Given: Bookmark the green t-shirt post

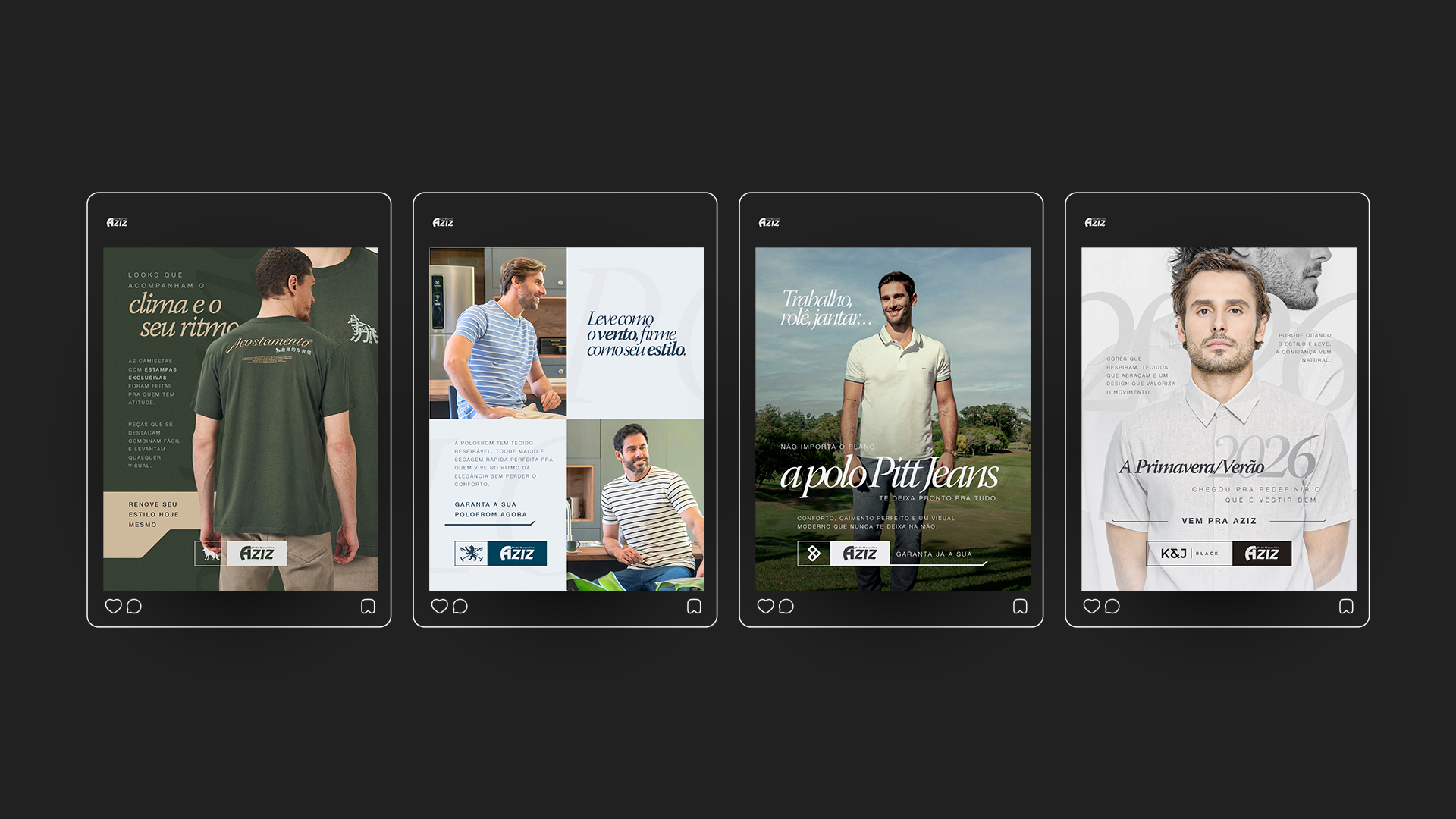Looking at the screenshot, I should point(368,606).
